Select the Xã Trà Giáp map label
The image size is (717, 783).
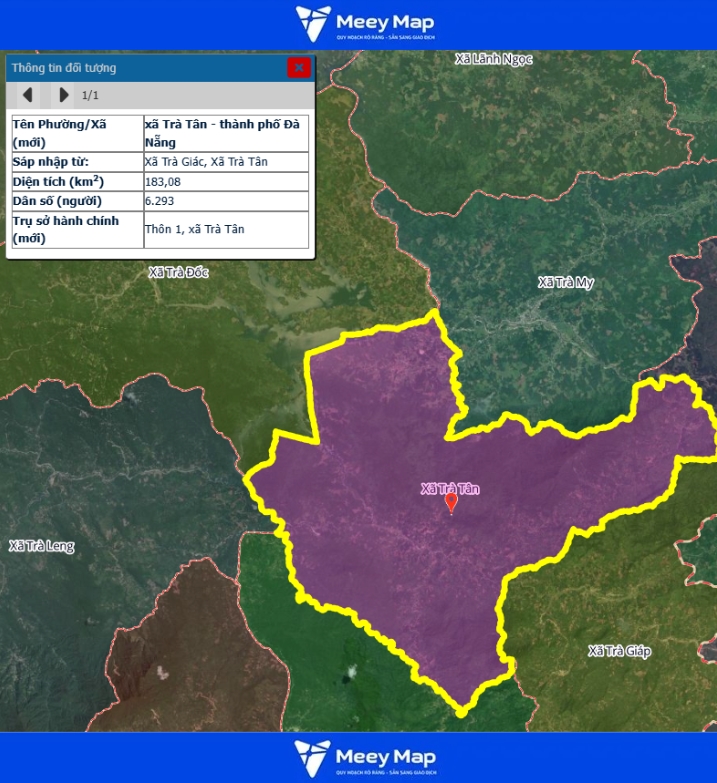point(619,651)
